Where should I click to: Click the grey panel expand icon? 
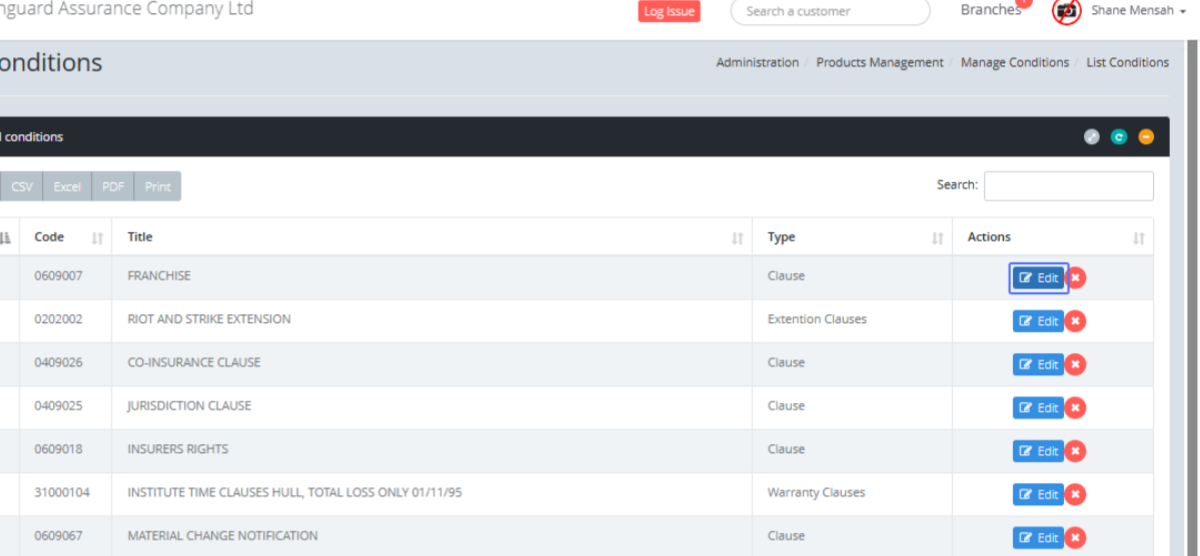[x=1092, y=137]
